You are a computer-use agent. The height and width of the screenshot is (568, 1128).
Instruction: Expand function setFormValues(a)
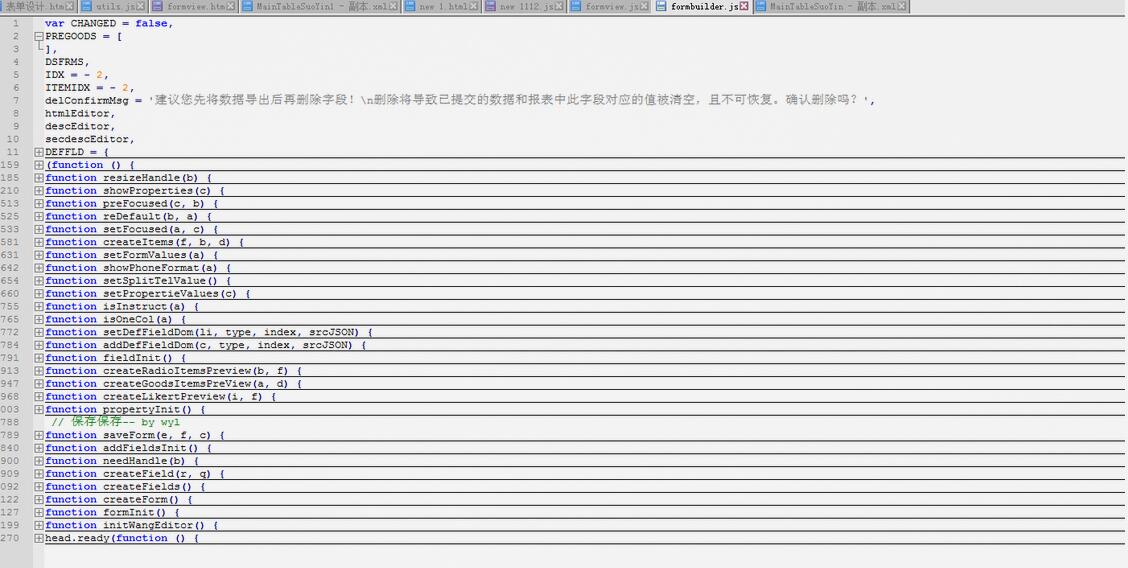coord(39,255)
